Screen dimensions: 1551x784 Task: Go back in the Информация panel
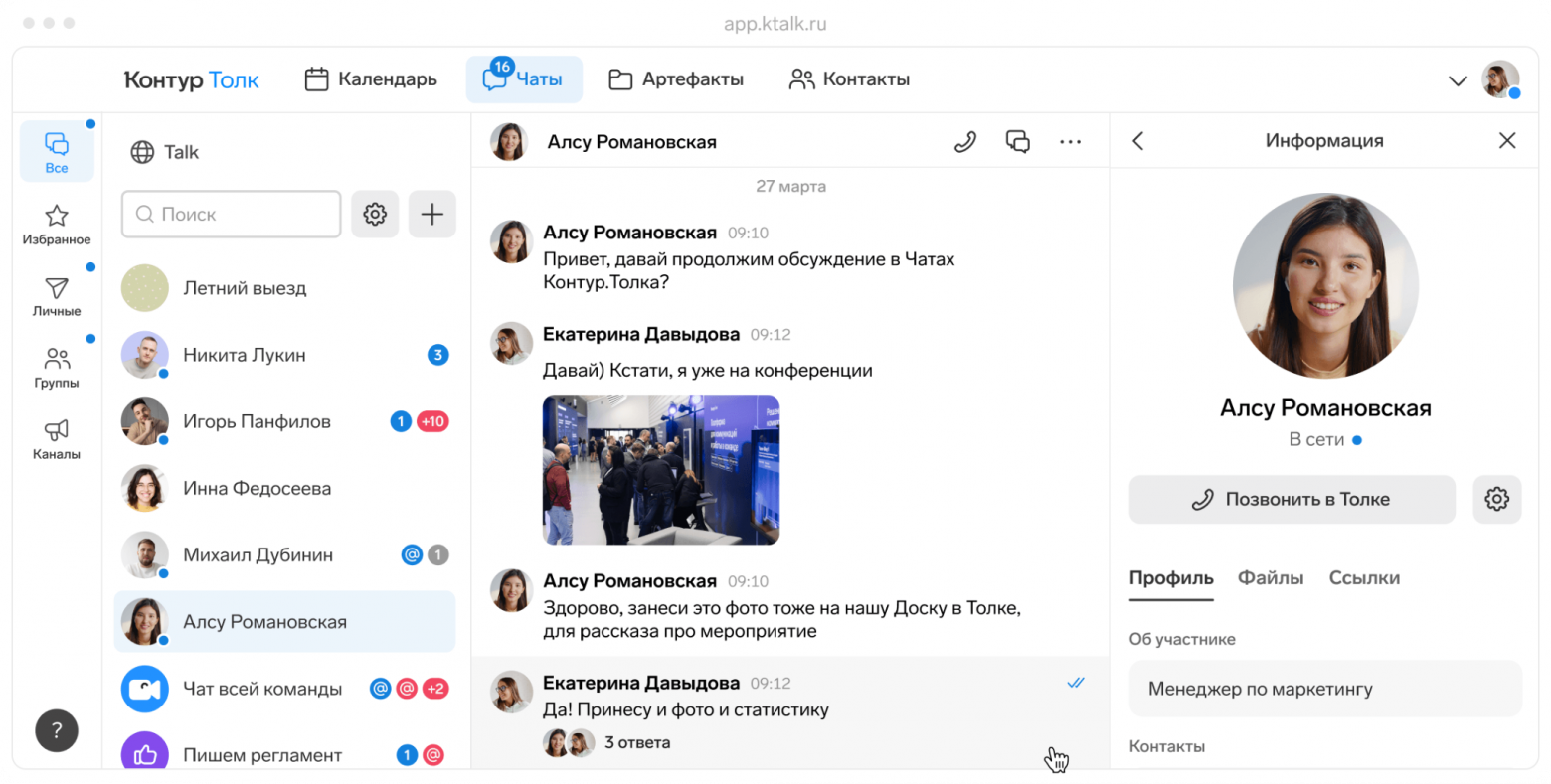click(1138, 141)
